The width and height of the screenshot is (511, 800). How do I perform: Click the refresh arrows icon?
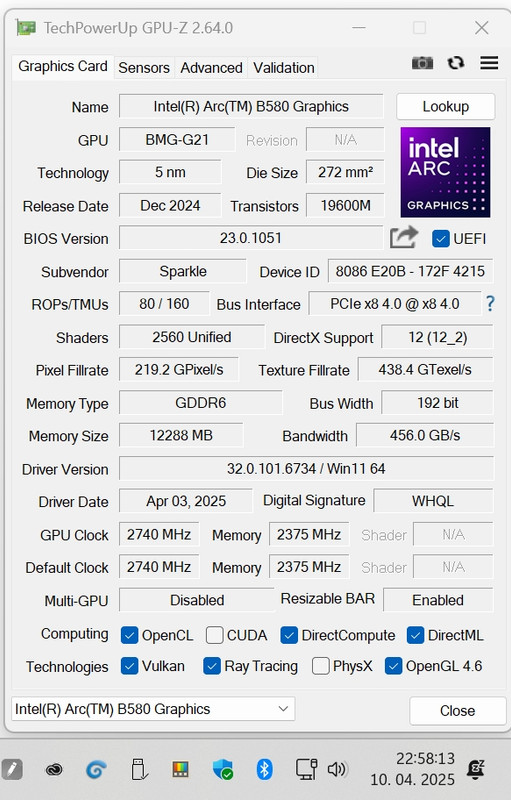(x=455, y=63)
